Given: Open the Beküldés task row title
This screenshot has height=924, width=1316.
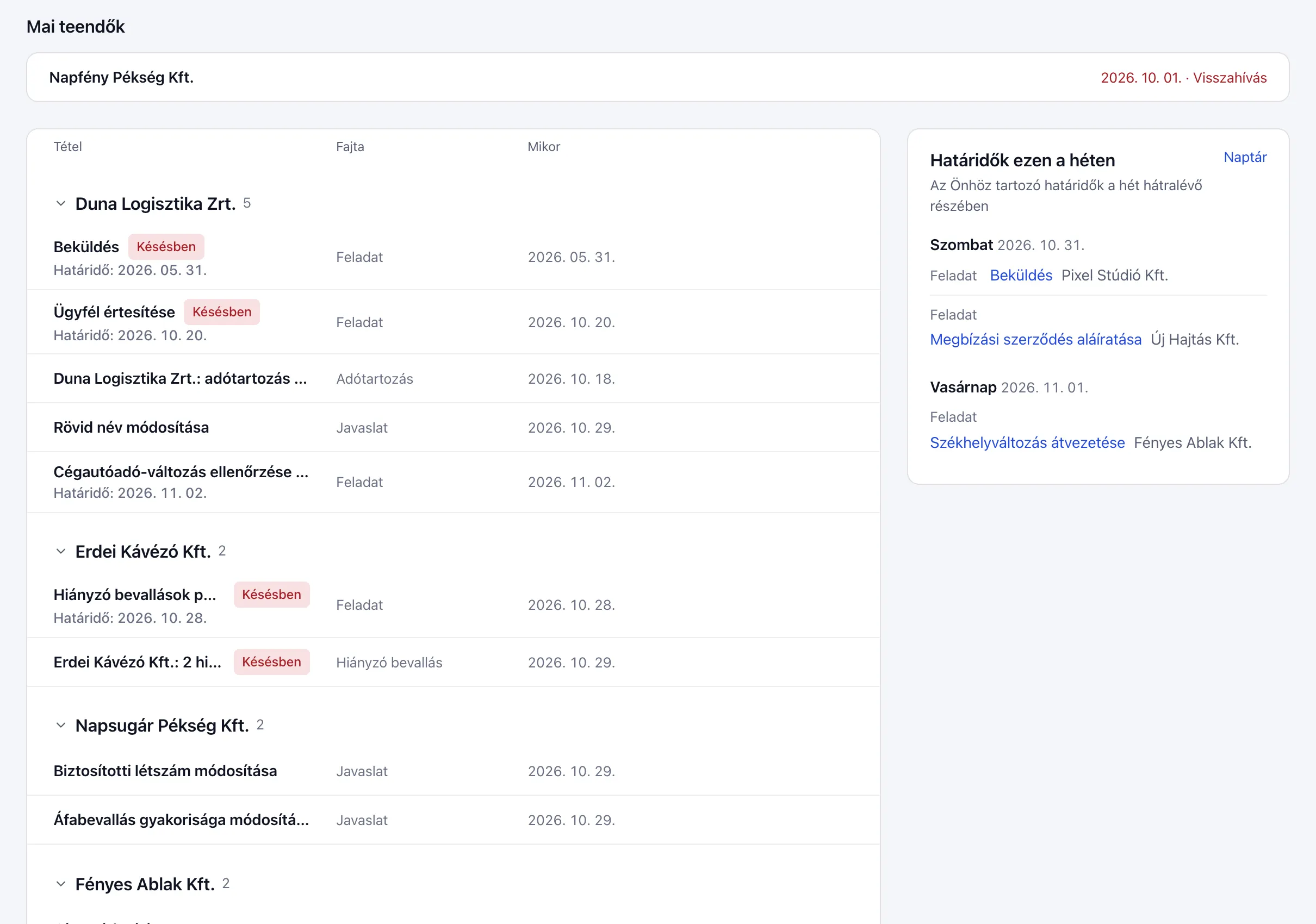Looking at the screenshot, I should [86, 247].
